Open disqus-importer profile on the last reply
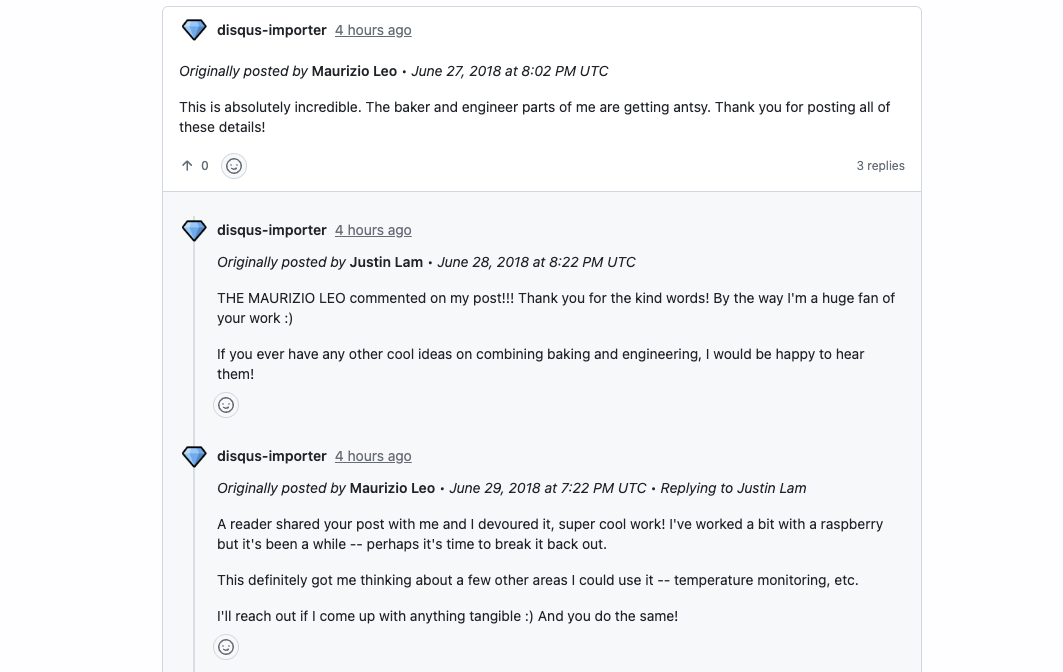 (x=272, y=456)
